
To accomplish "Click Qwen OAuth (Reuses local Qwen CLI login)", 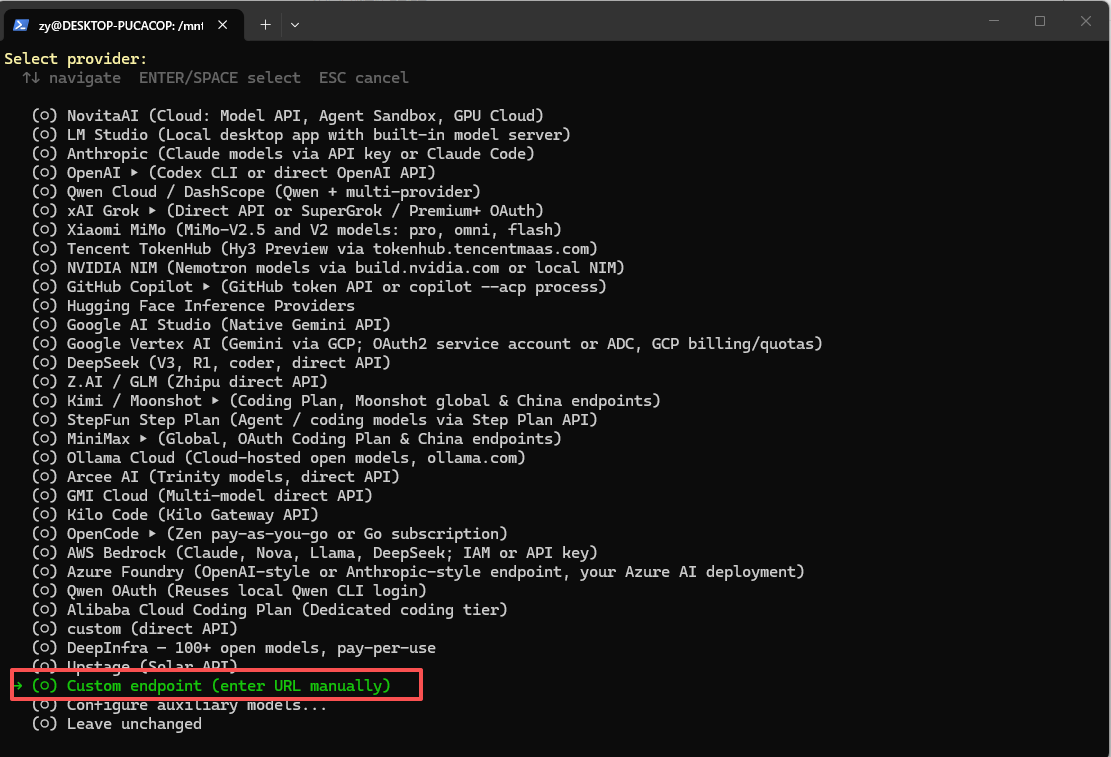I will pyautogui.click(x=229, y=591).
